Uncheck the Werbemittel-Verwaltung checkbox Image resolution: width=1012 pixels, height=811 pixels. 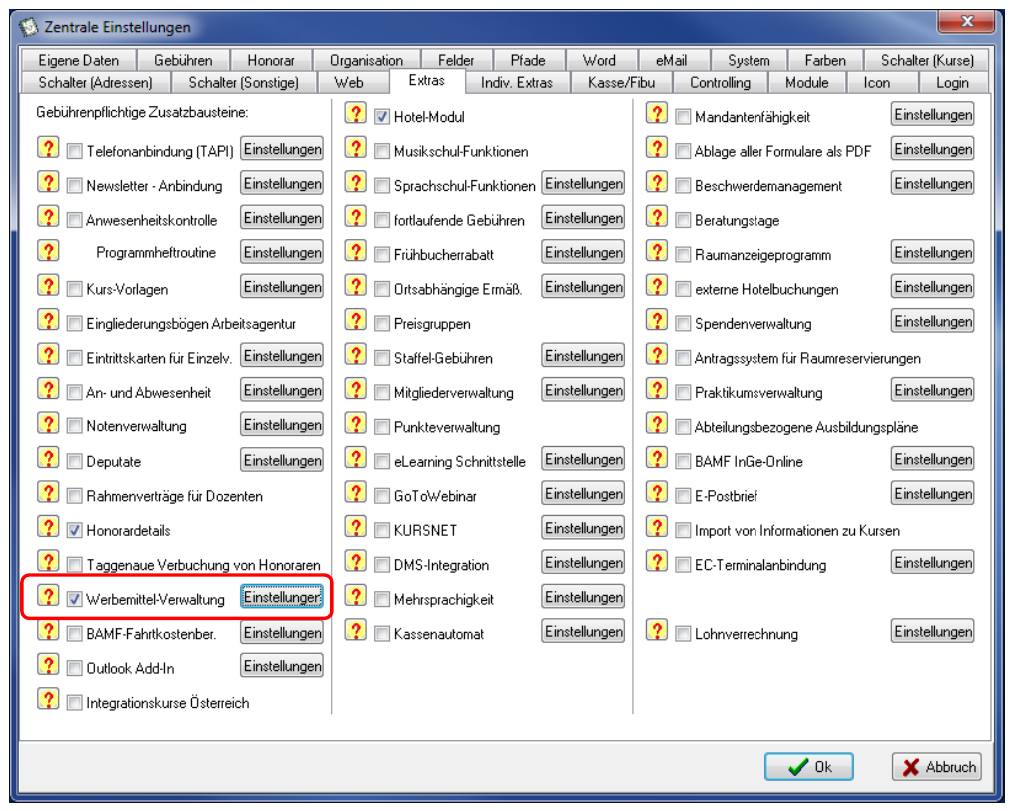point(75,600)
